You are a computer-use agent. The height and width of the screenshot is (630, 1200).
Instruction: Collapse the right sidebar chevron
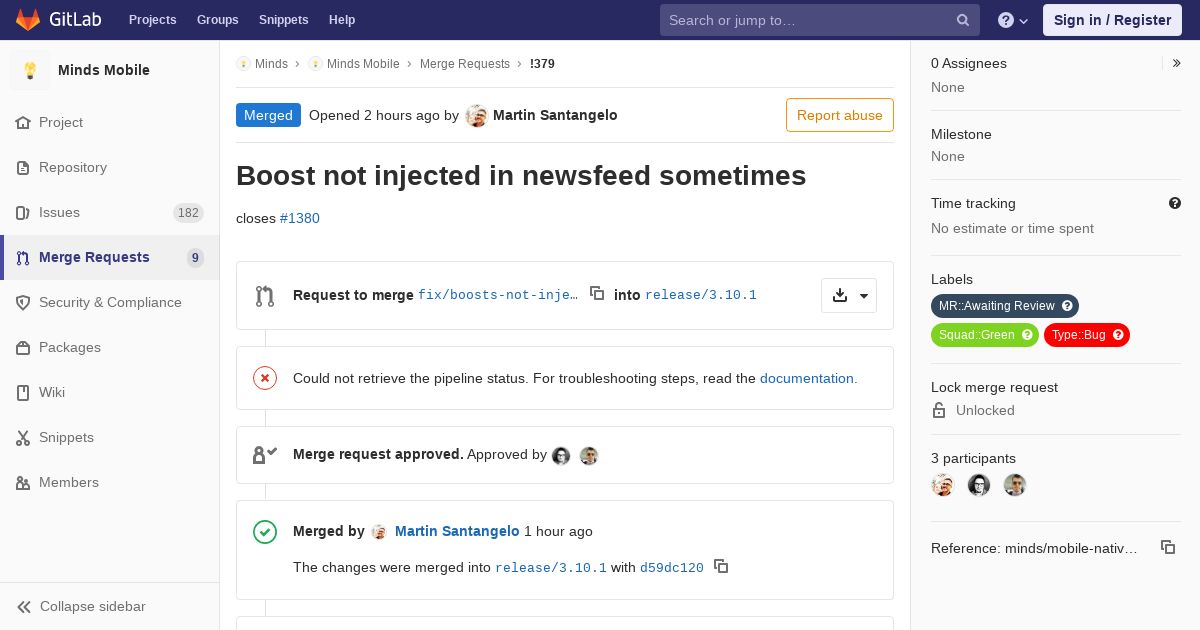1177,63
